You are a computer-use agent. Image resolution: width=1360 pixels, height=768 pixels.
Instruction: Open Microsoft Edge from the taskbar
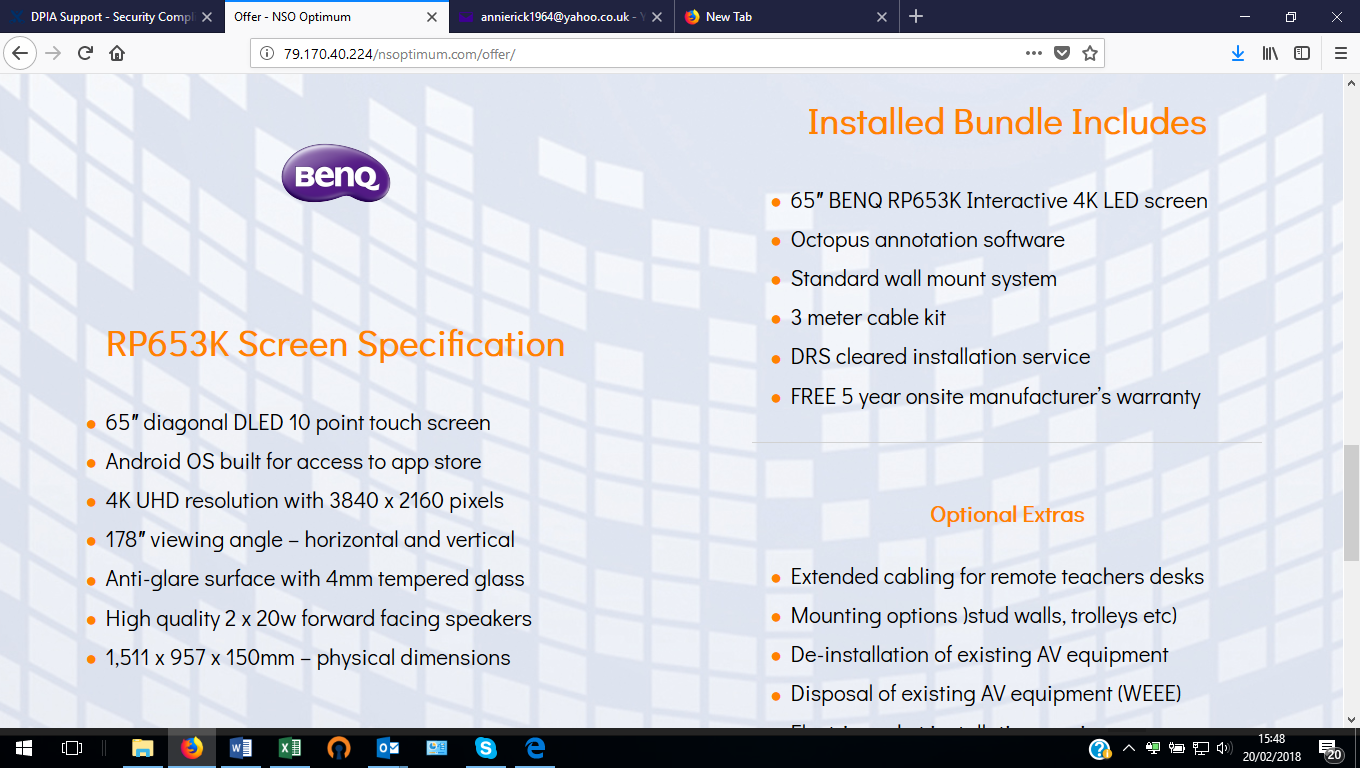pyautogui.click(x=535, y=748)
